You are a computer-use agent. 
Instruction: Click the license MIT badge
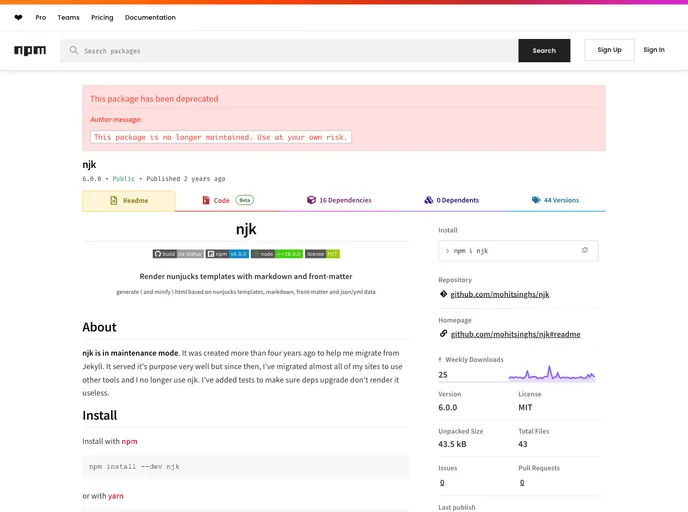pos(322,254)
